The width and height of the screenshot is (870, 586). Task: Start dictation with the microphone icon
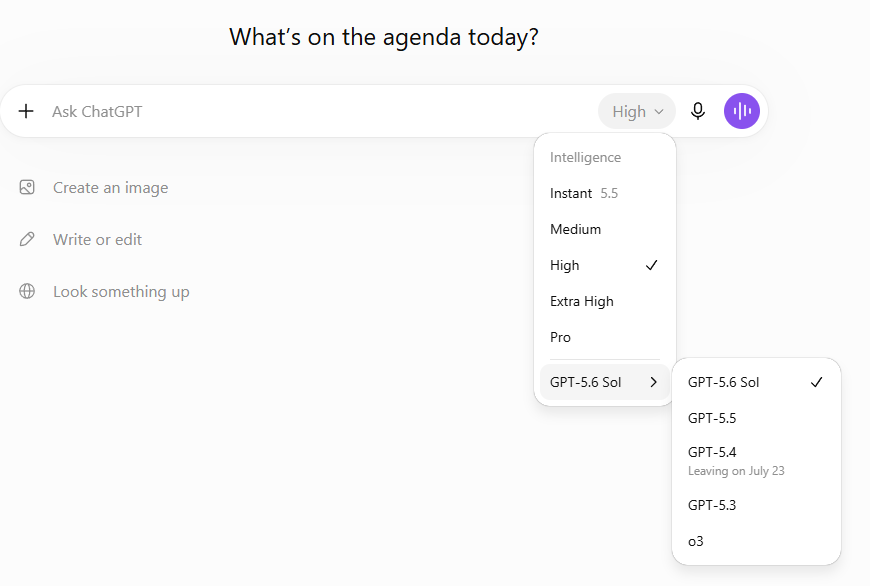[698, 111]
